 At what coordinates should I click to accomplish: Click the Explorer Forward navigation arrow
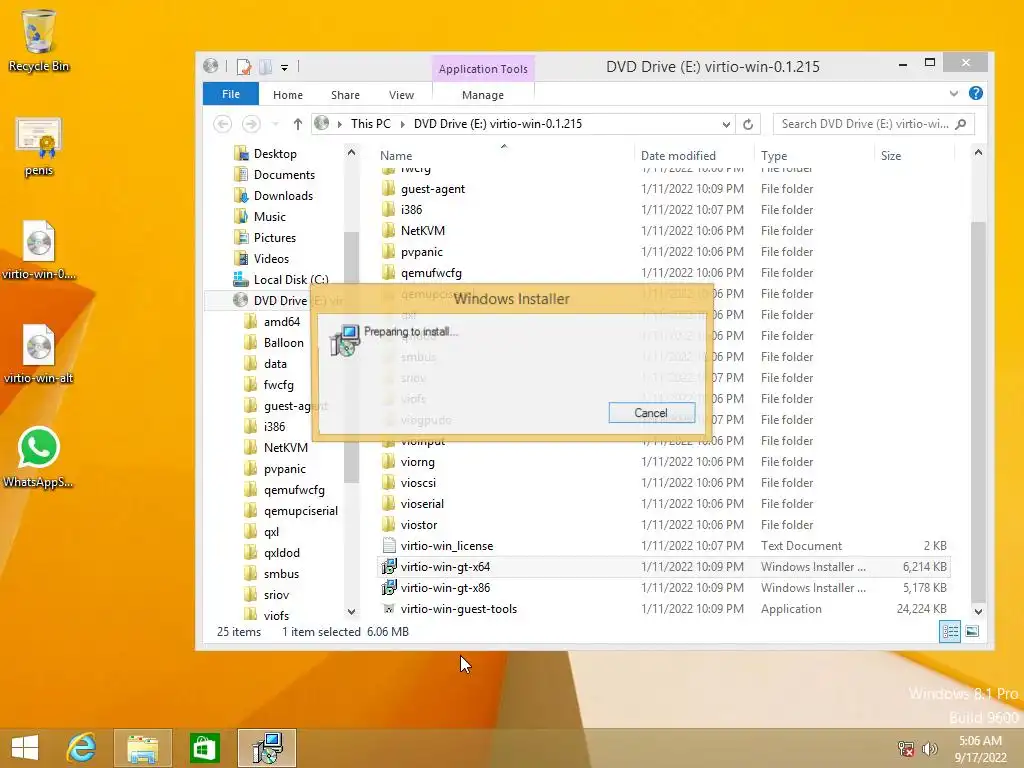click(251, 123)
